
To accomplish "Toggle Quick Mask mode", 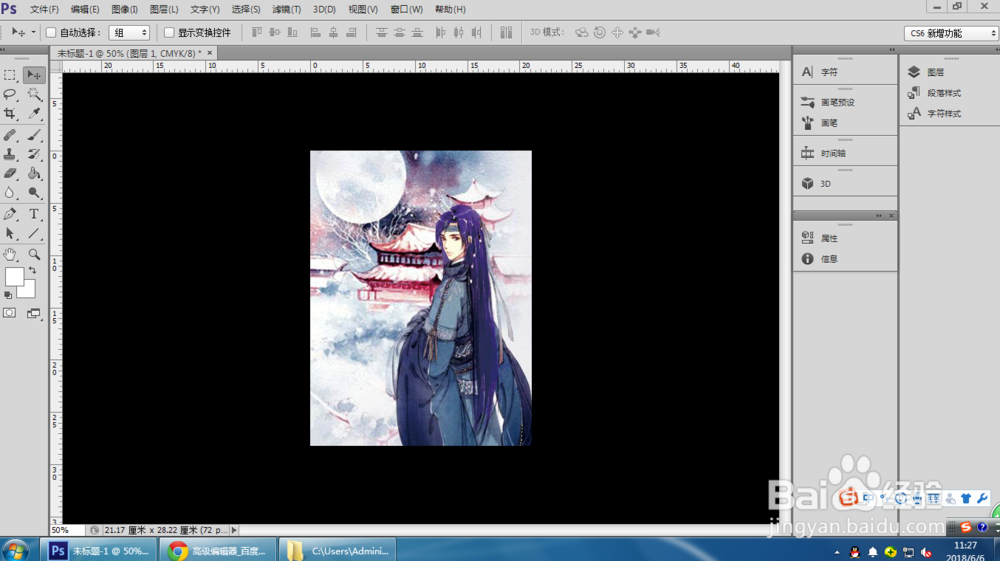I will coord(10,313).
